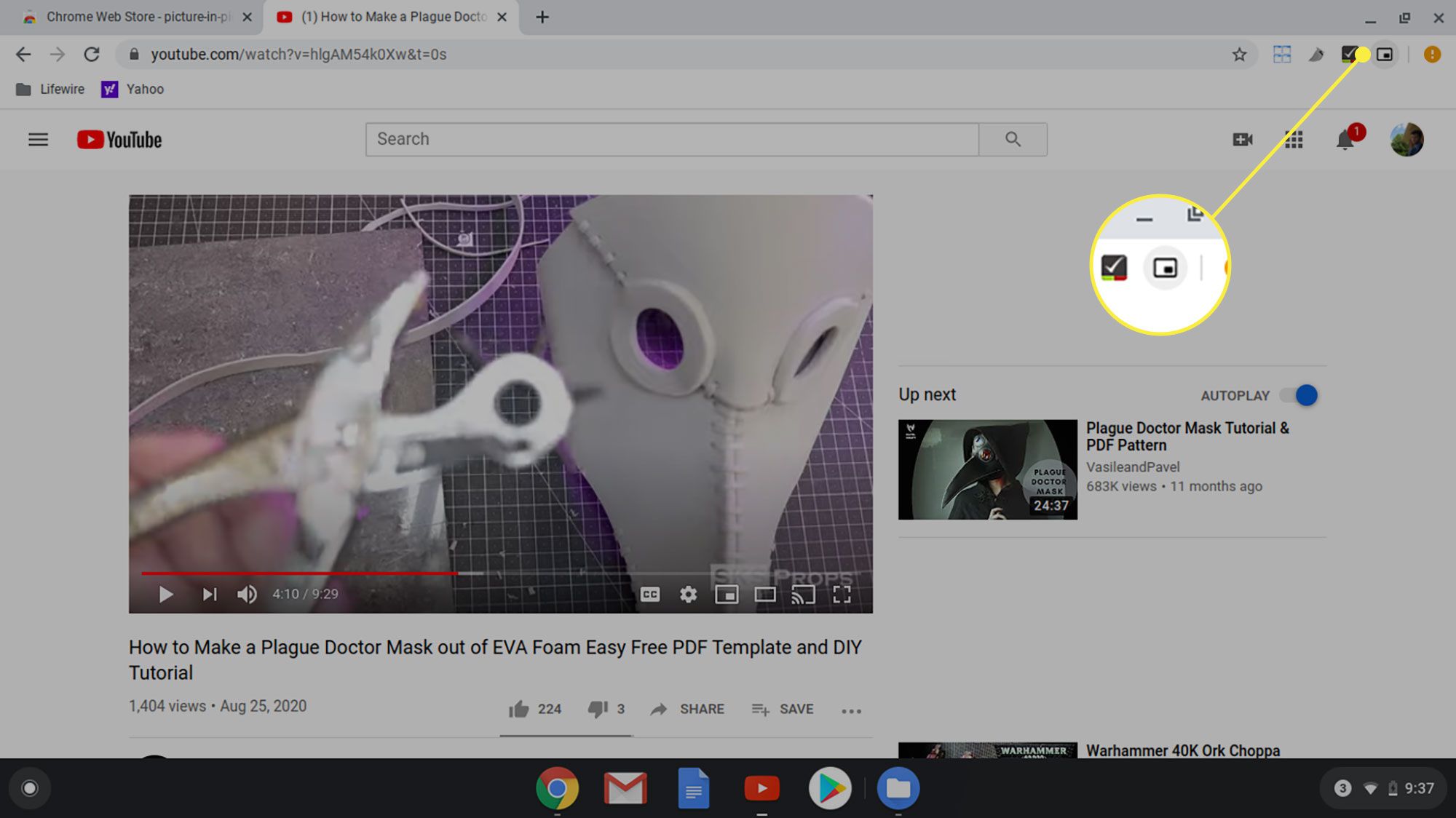Open Chrome from the shelf
This screenshot has width=1456, height=818.
[557, 788]
